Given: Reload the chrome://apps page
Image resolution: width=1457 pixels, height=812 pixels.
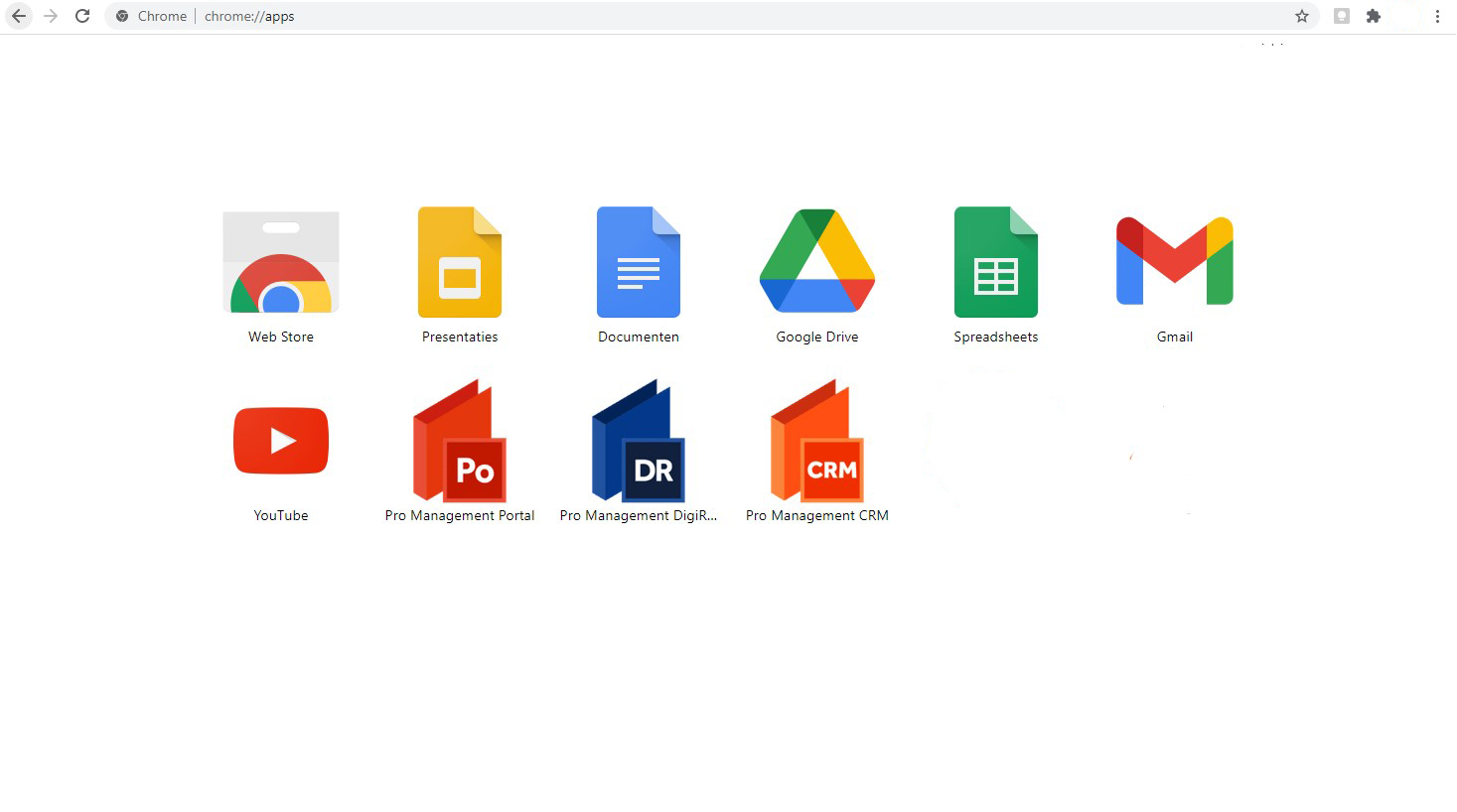Looking at the screenshot, I should coord(82,16).
